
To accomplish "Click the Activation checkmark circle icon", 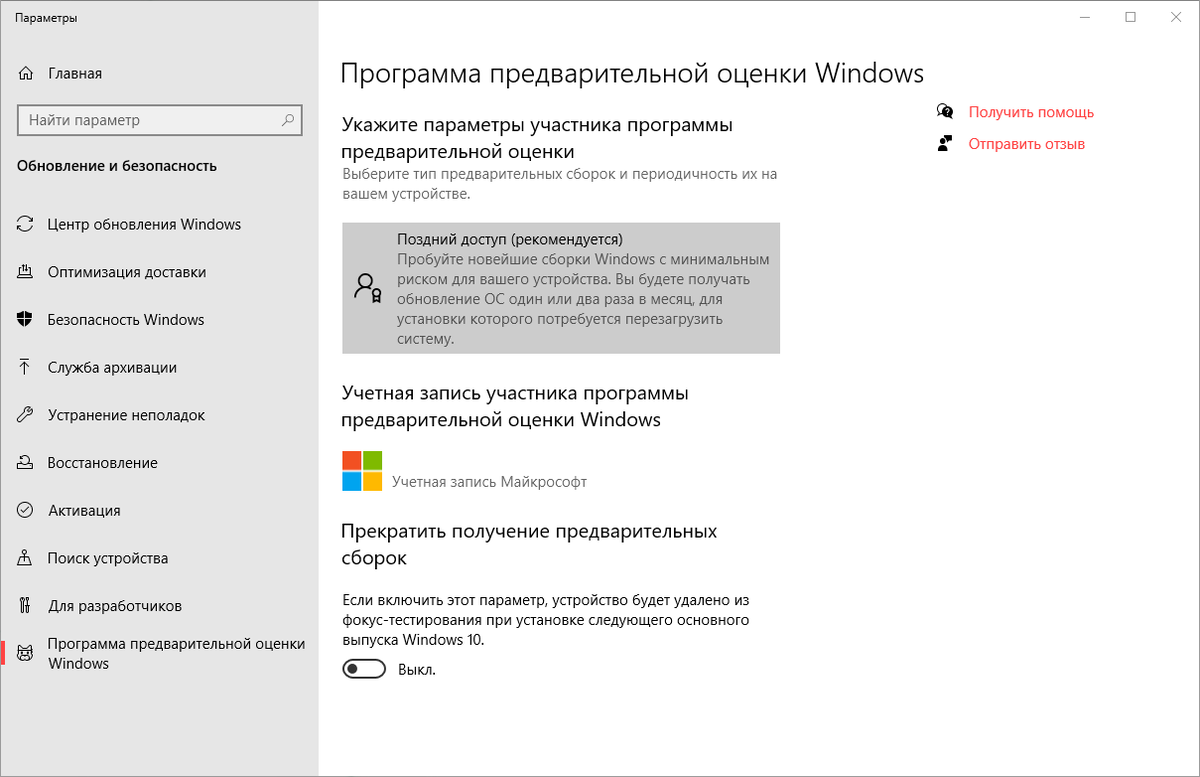I will click(26, 510).
